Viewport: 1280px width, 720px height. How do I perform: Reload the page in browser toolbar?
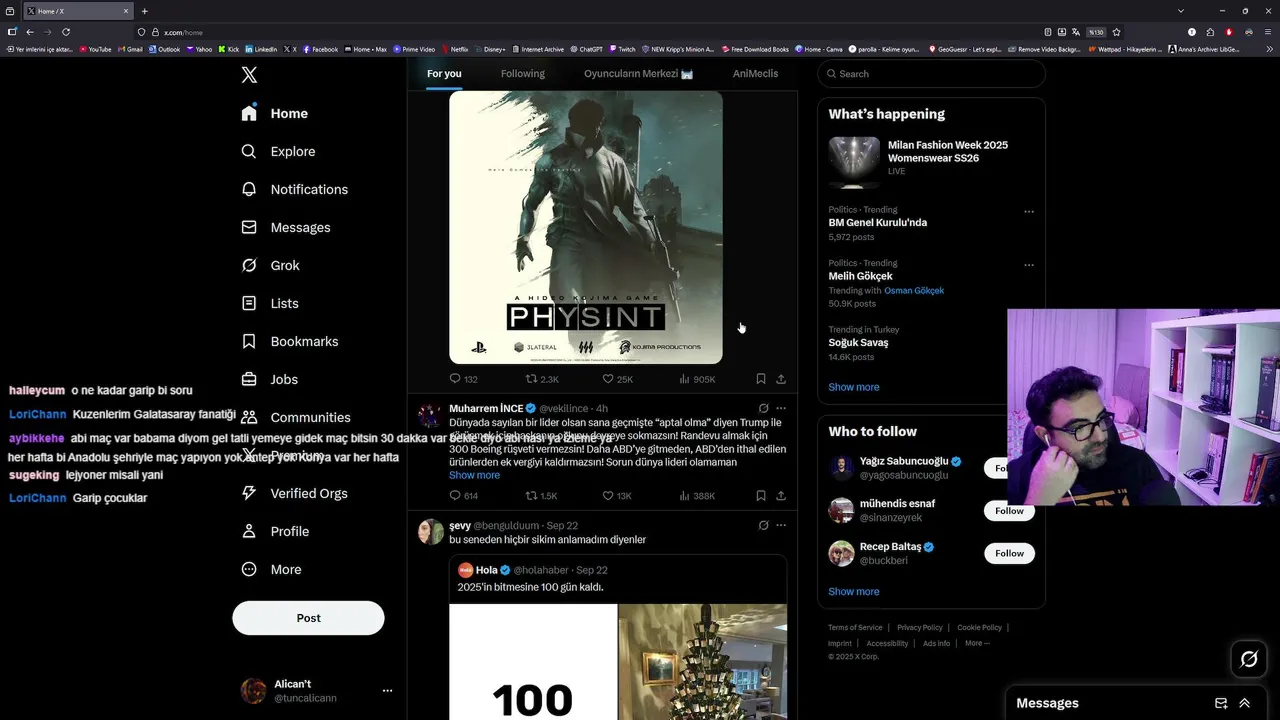(66, 32)
